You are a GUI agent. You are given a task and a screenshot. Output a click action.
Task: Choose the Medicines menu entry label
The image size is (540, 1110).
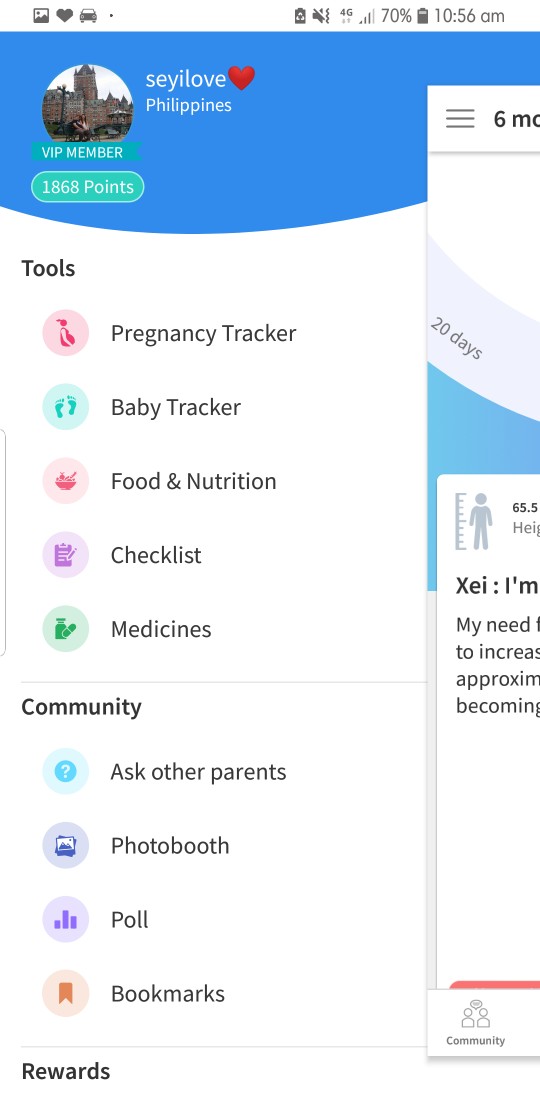click(x=161, y=629)
